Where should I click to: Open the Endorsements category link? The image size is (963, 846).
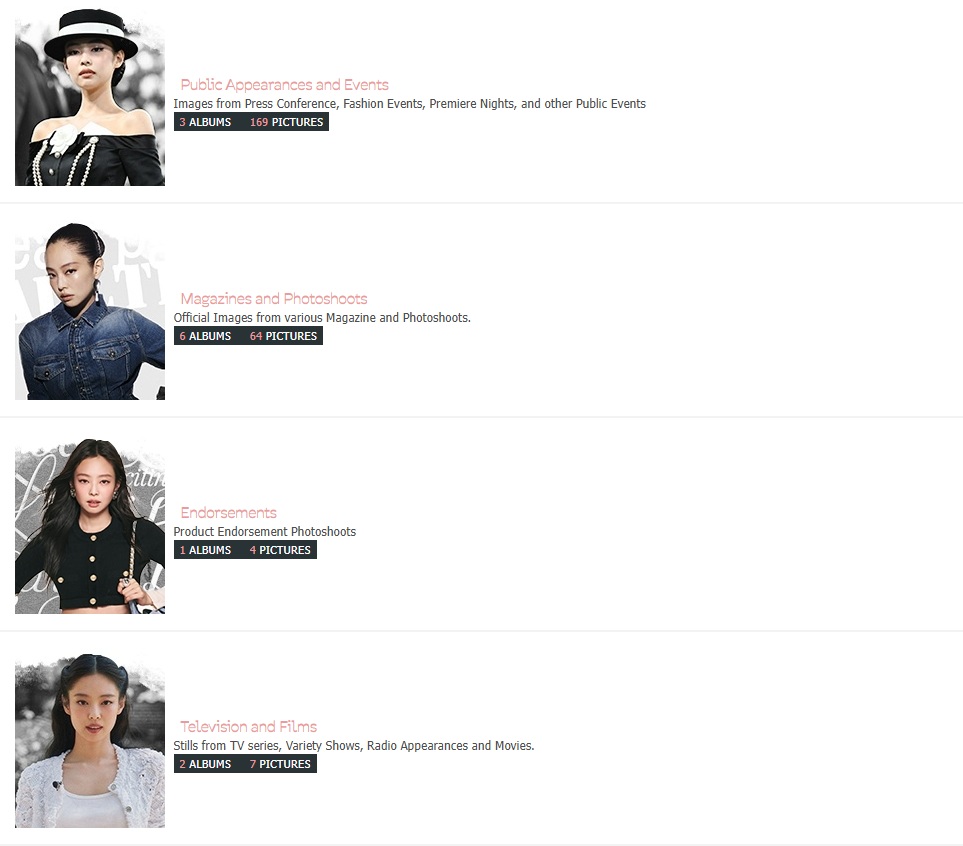[x=228, y=512]
